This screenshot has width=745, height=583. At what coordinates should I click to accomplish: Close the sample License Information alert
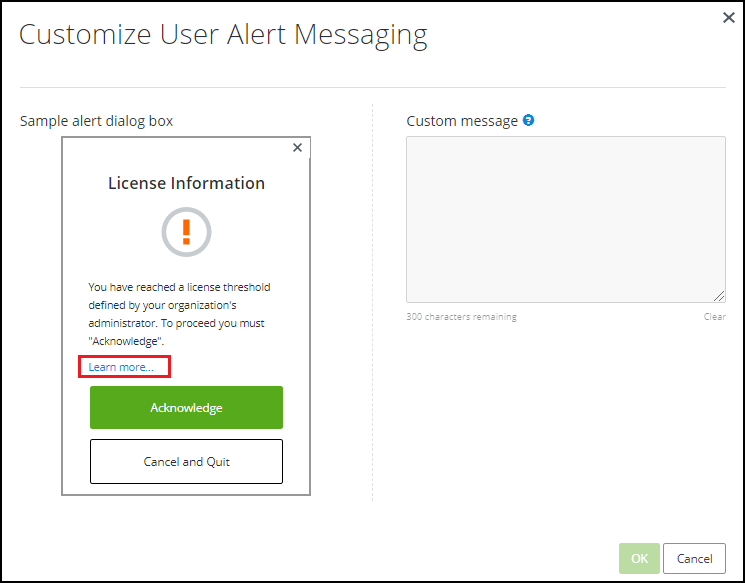297,148
